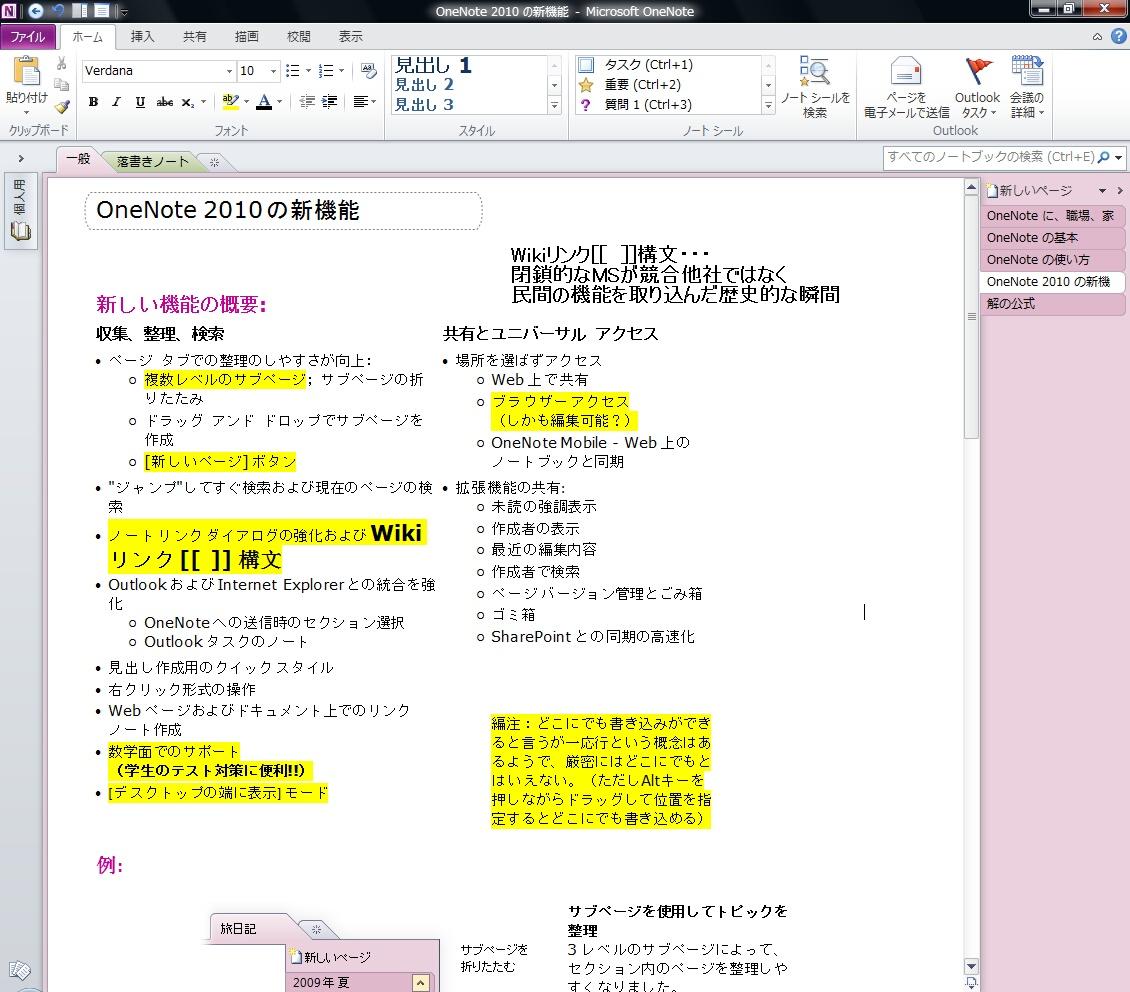Viewport: 1130px width, 992px height.
Task: Open the numbering style dropdown arrow
Action: tap(342, 71)
